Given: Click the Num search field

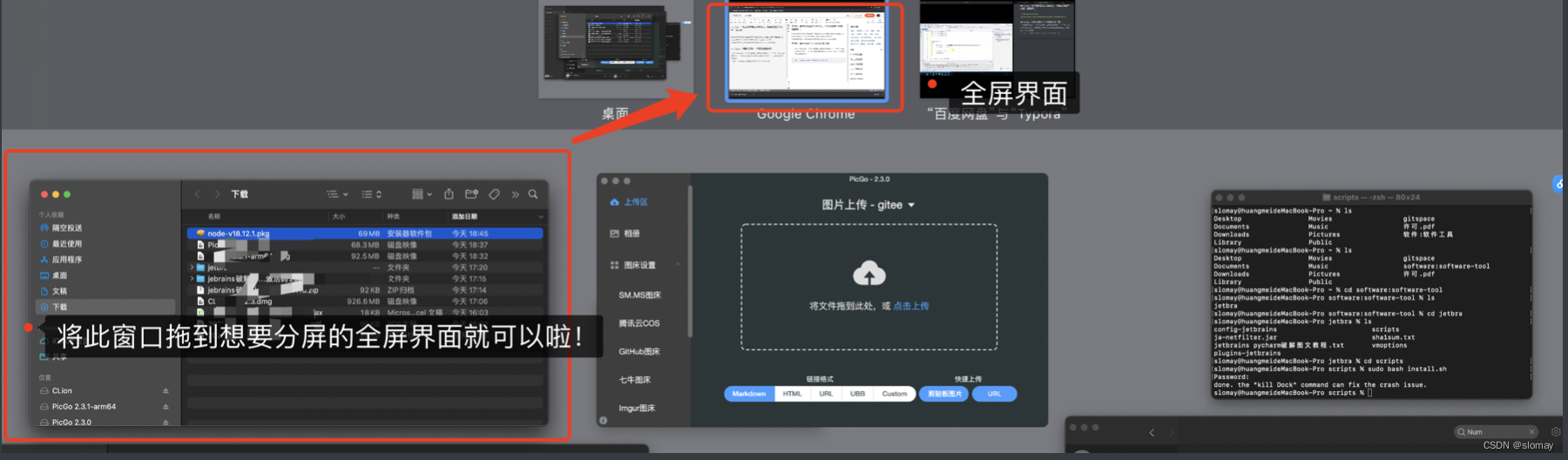Looking at the screenshot, I should (1496, 432).
